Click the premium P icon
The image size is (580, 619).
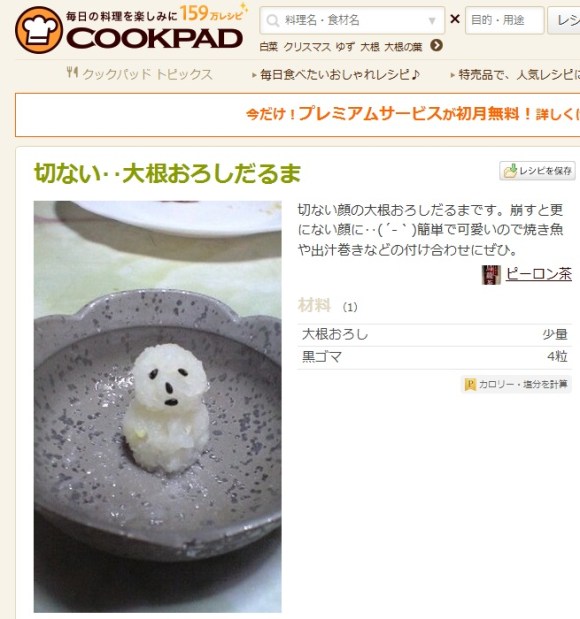coord(470,384)
